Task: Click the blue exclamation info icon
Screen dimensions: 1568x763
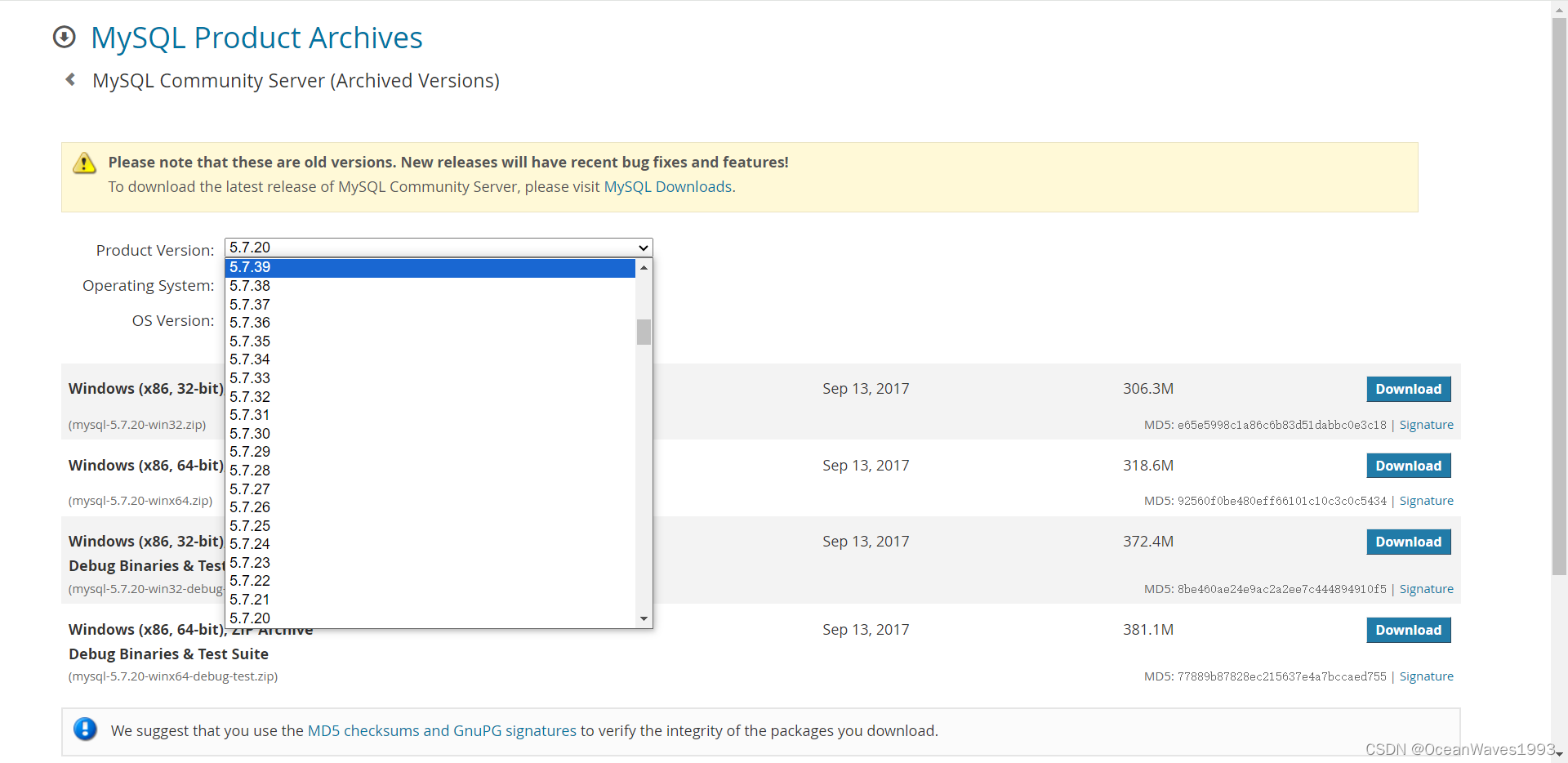Action: pos(85,729)
